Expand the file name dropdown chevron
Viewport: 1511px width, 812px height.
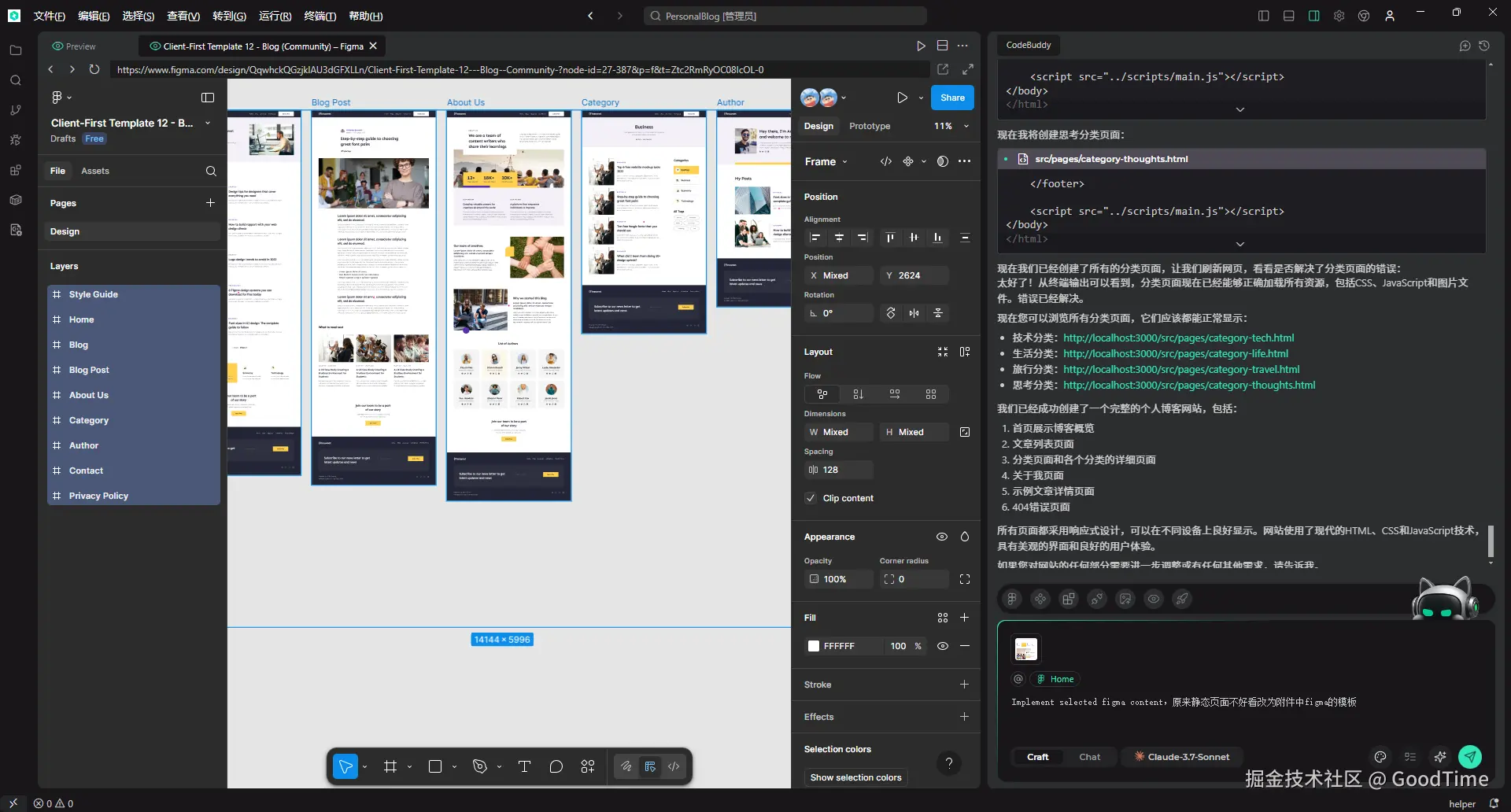208,123
